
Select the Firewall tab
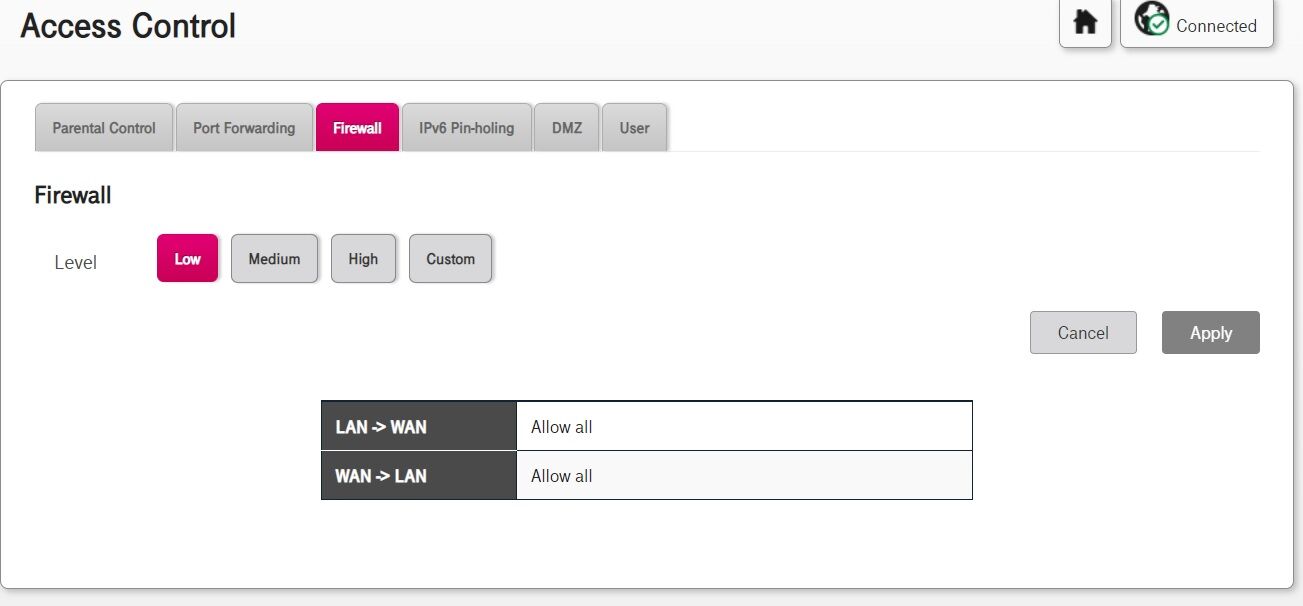click(357, 127)
